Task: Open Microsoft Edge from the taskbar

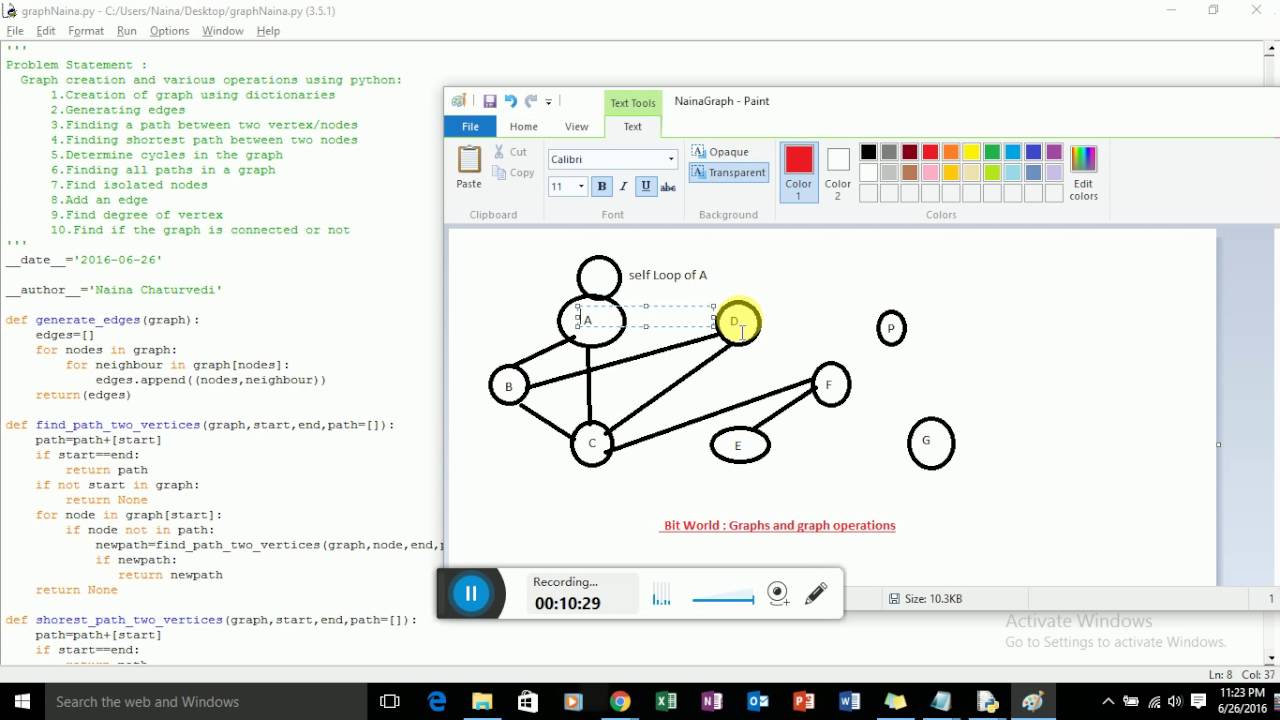Action: pyautogui.click(x=437, y=701)
